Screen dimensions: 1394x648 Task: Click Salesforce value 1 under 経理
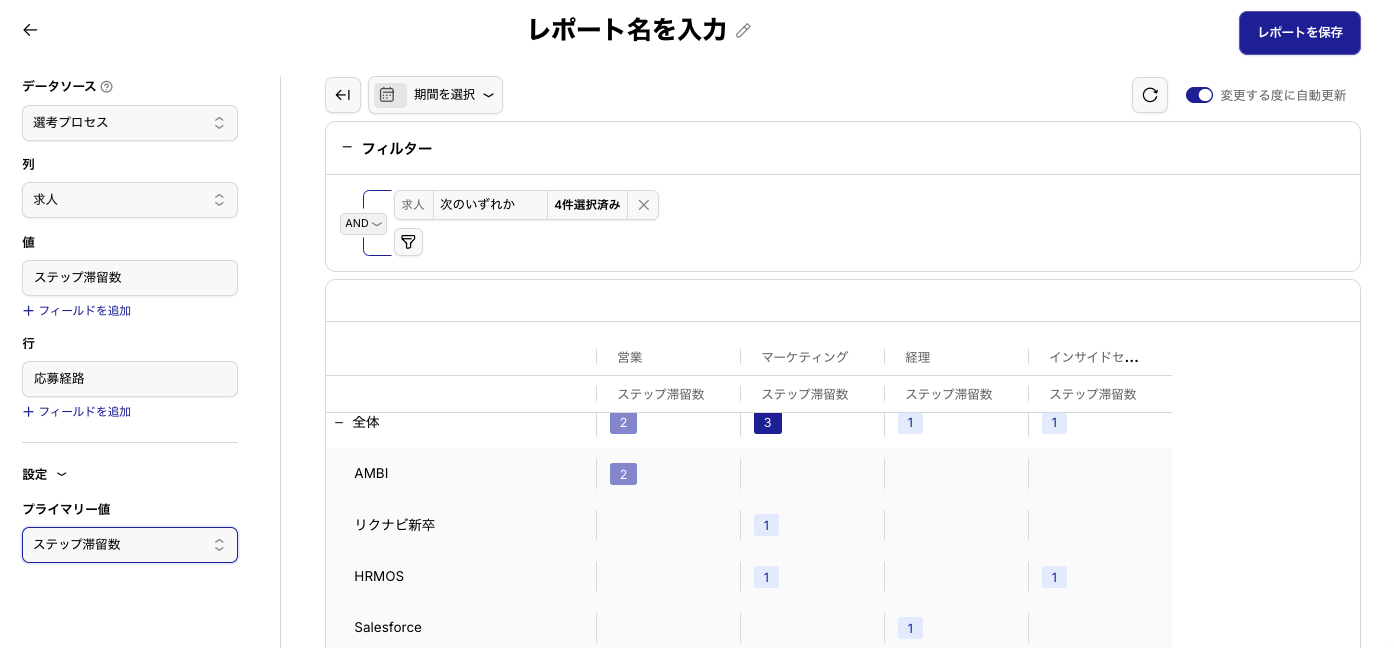(x=910, y=628)
